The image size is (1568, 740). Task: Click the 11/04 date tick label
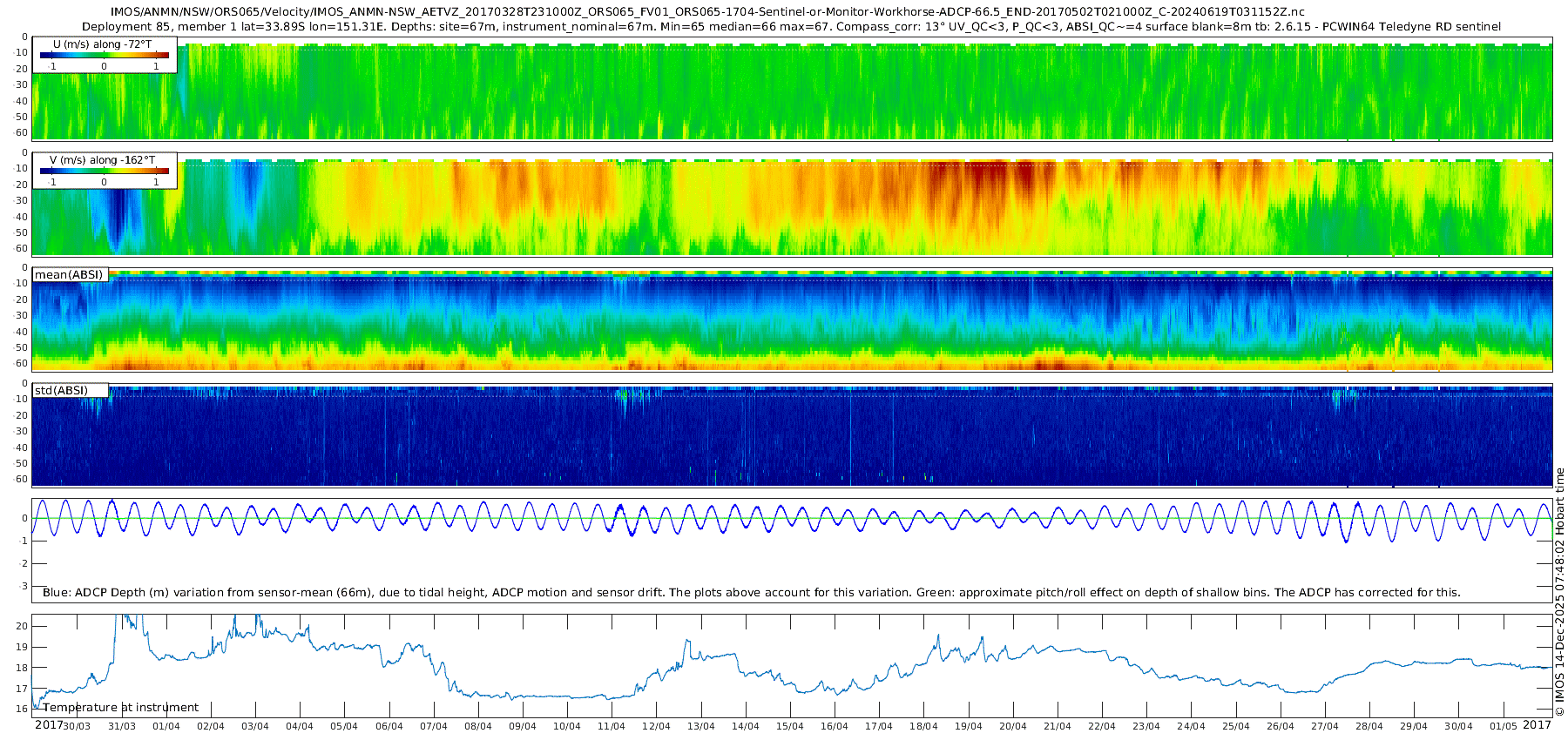(x=612, y=727)
